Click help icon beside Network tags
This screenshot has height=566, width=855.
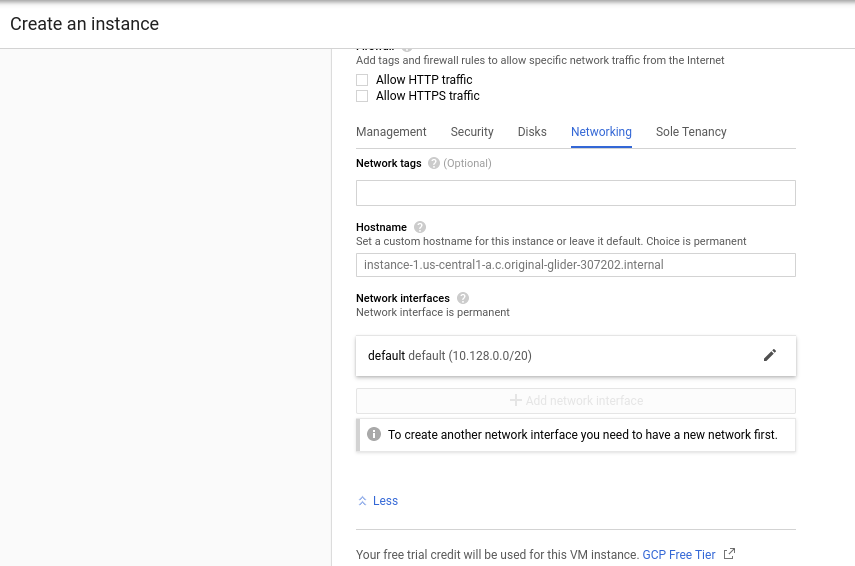pos(434,163)
